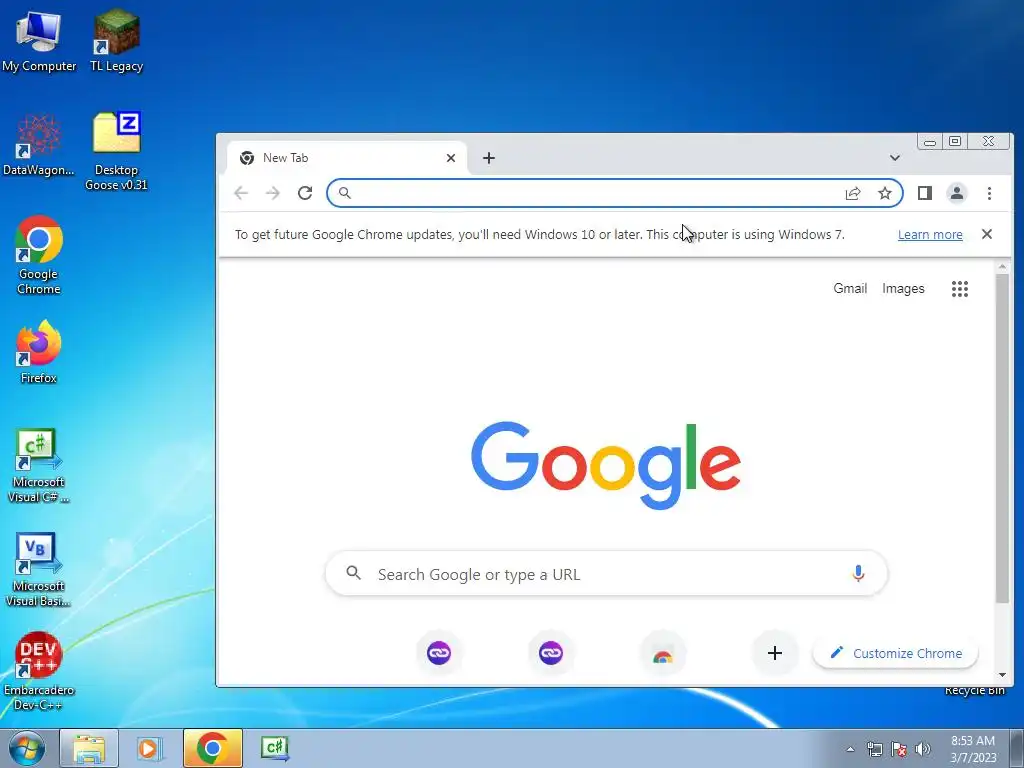Select Microsoft Visual Basic desktop shortcut
The width and height of the screenshot is (1024, 768).
(39, 569)
